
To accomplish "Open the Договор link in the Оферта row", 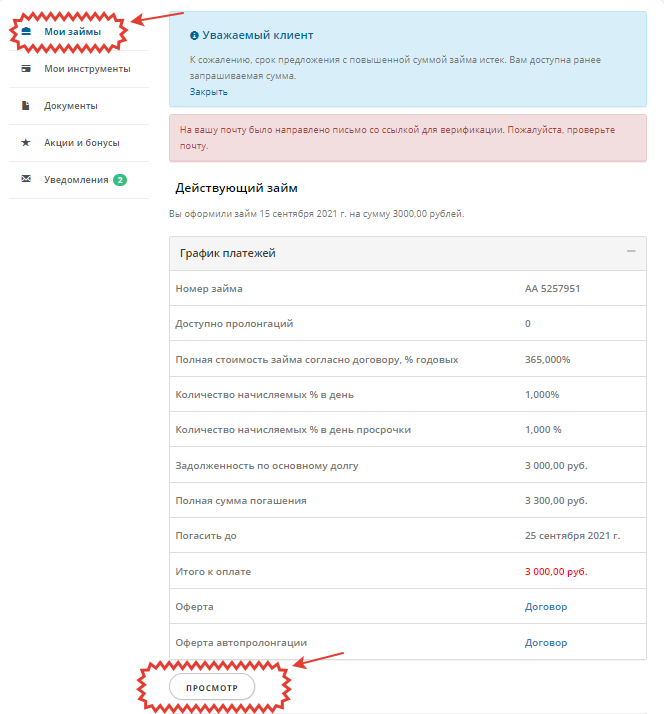I will click(546, 607).
